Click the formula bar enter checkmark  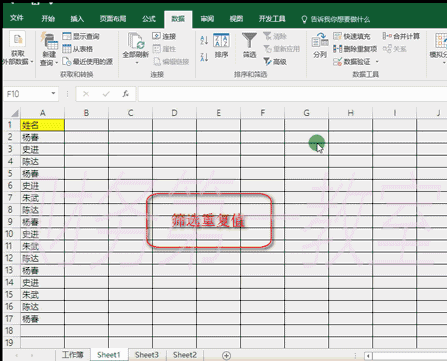pos(106,94)
